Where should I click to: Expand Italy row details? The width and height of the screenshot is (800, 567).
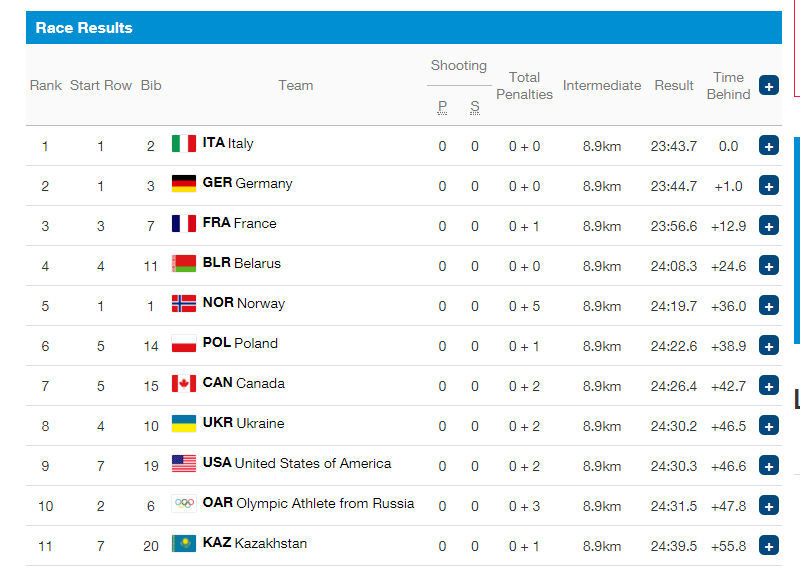pos(768,145)
